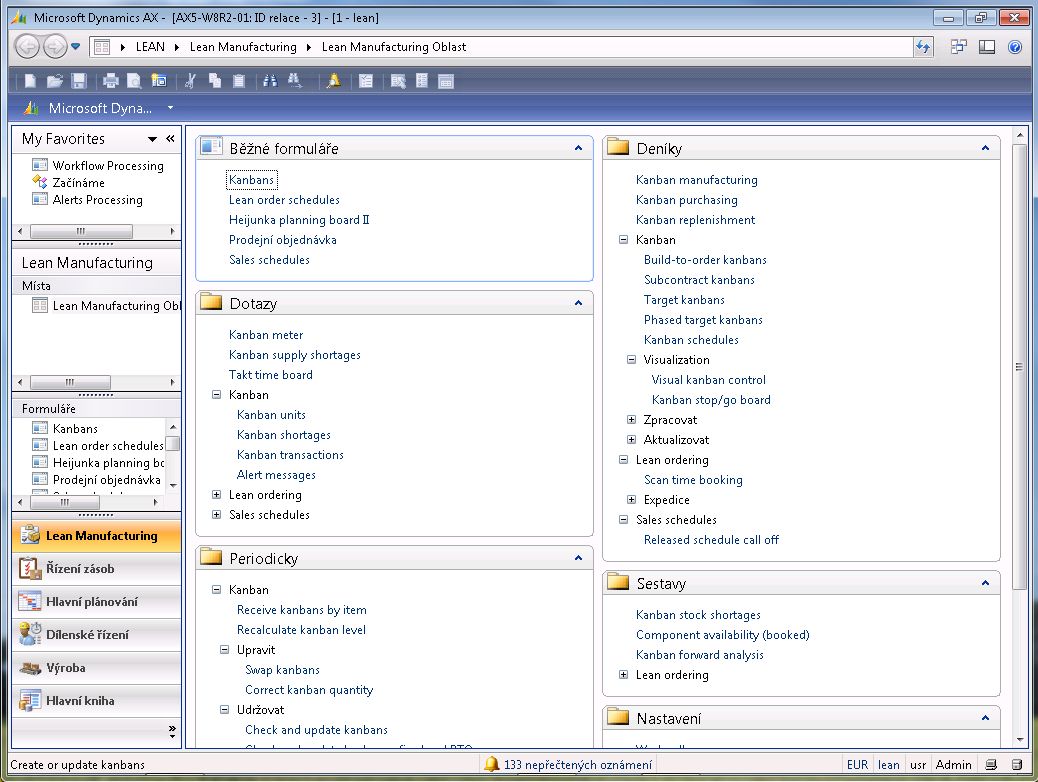Click LEAN in the breadcrumb path
The width and height of the screenshot is (1038, 782).
(150, 46)
